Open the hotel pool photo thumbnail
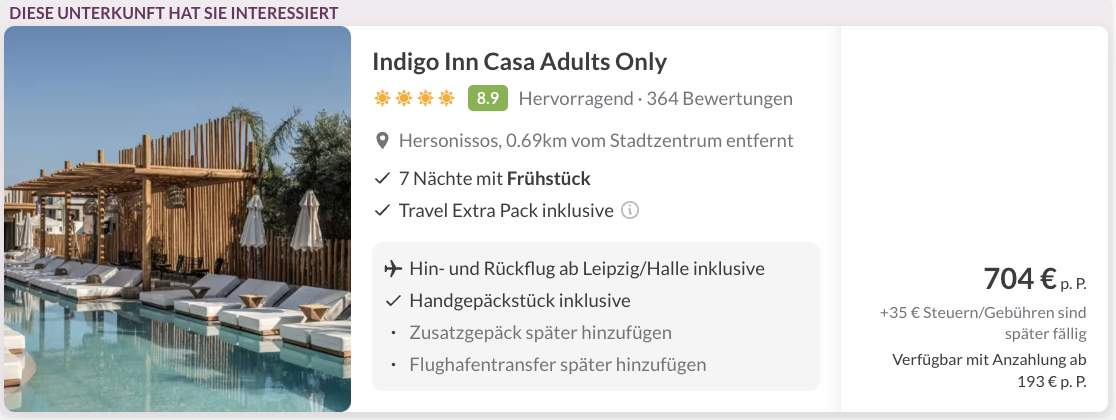Image resolution: width=1116 pixels, height=420 pixels. (x=177, y=219)
